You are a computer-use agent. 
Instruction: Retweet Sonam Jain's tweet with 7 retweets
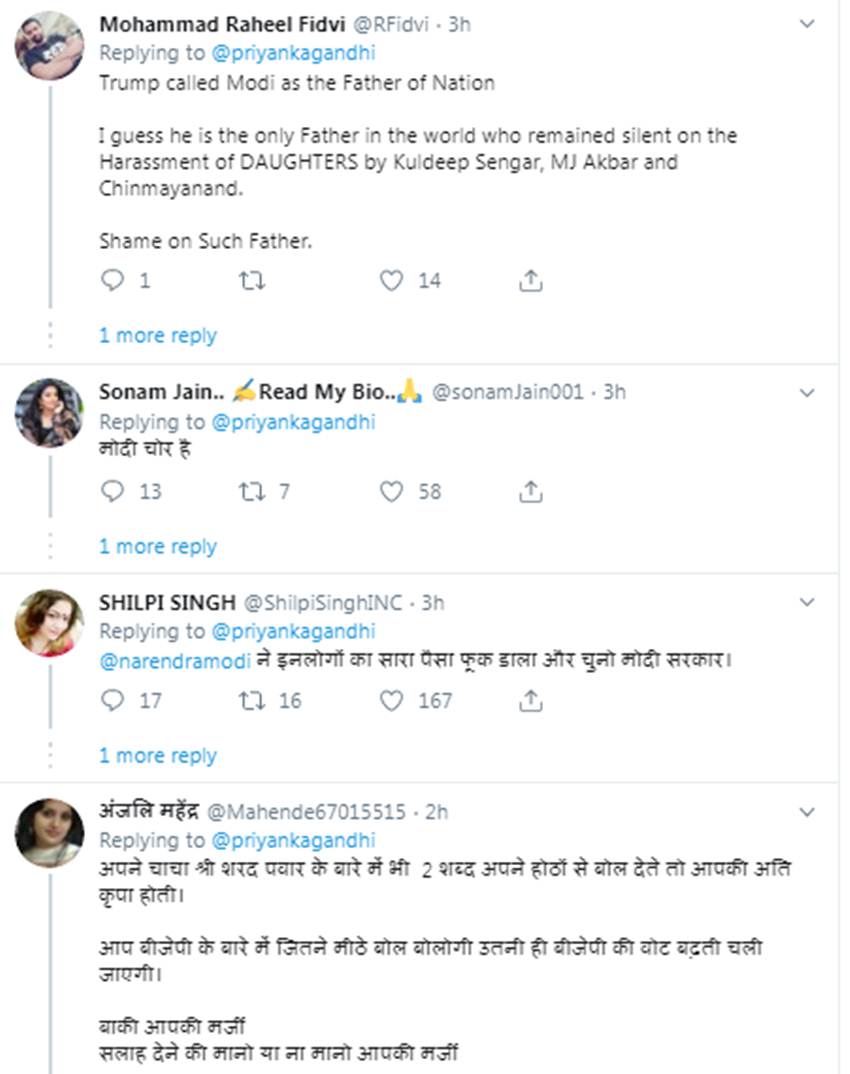(248, 491)
